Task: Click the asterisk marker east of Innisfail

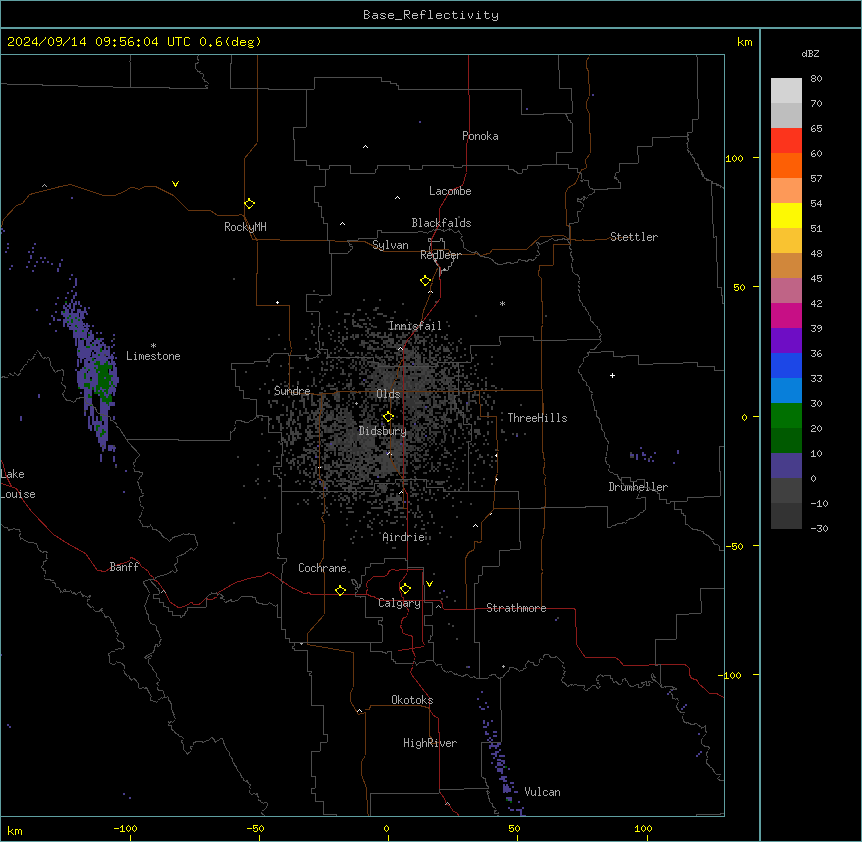Action: [x=502, y=303]
